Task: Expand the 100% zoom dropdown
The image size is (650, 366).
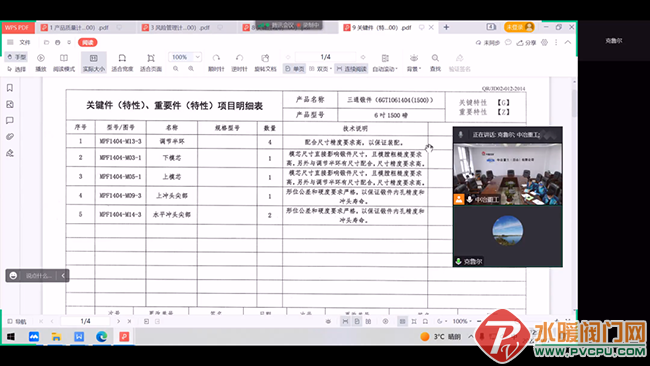Action: pos(198,57)
